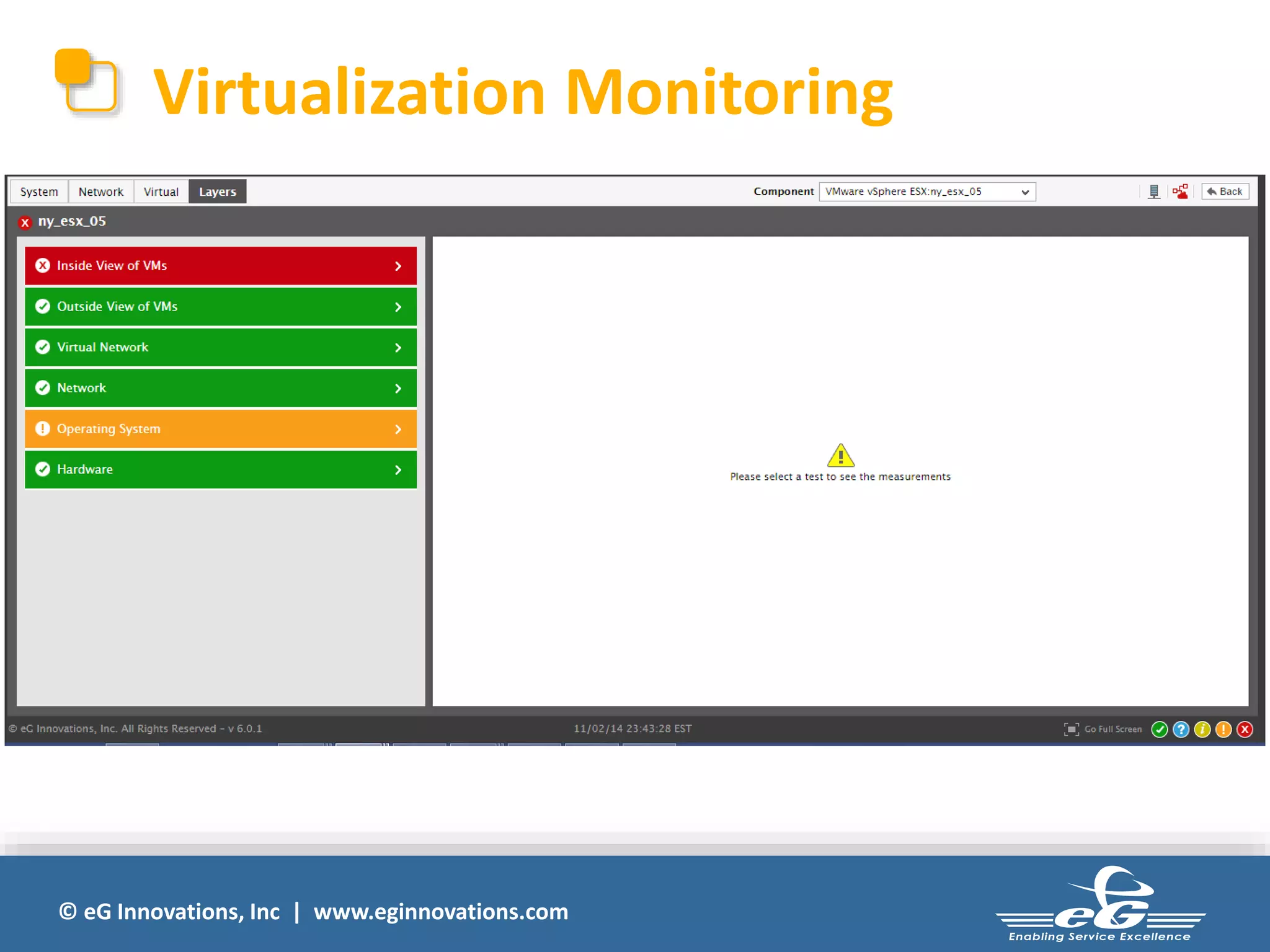Click checkmark icon on Virtual Network row
This screenshot has width=1270, height=952.
pos(43,347)
